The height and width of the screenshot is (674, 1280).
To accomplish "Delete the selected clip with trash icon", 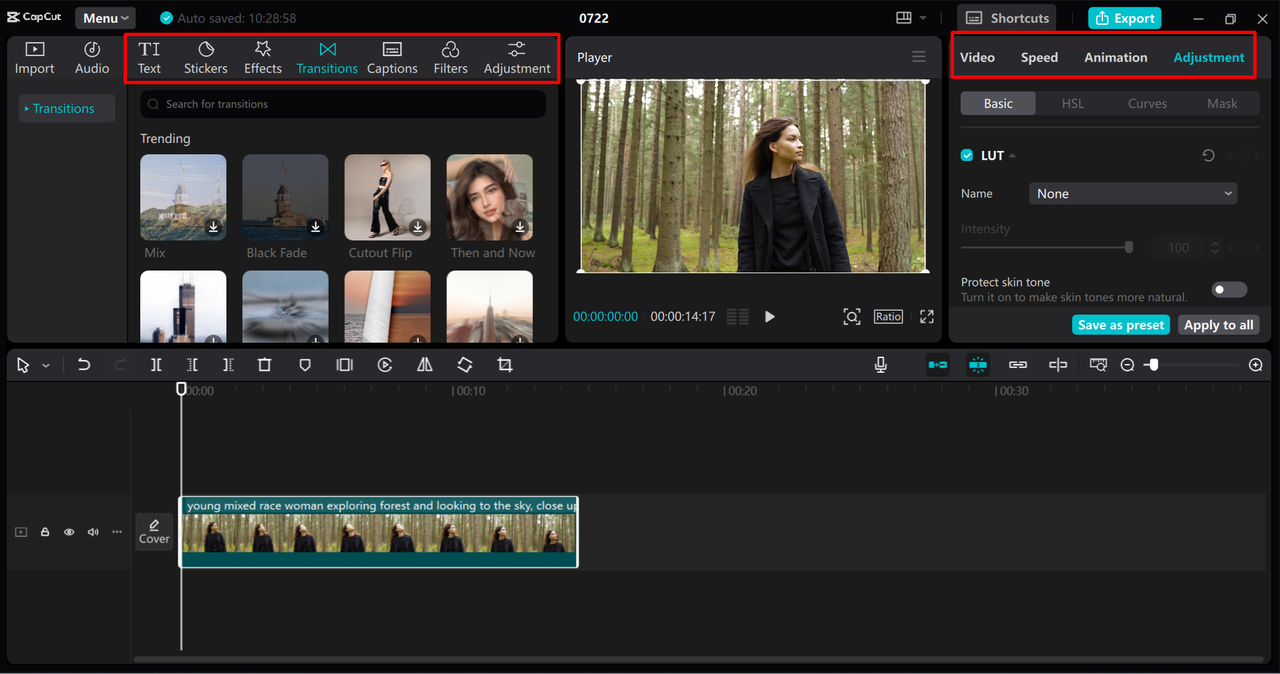I will pos(264,365).
